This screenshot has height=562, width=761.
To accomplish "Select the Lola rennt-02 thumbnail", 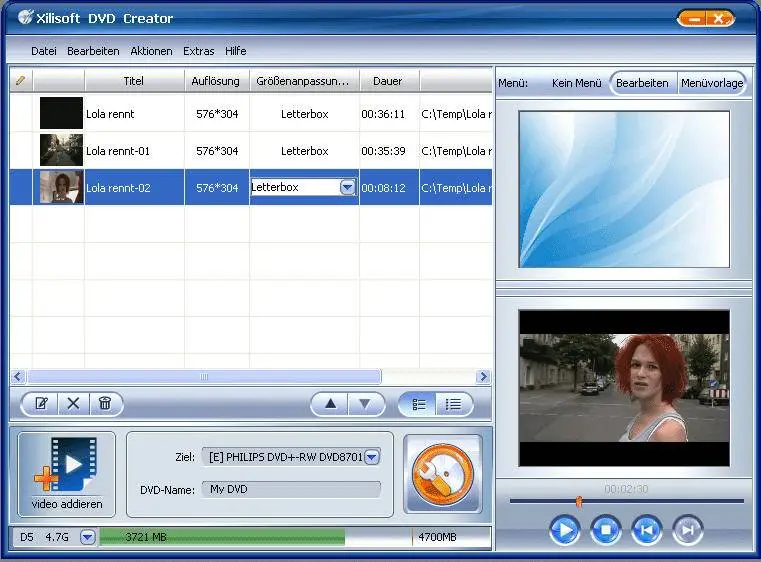I will point(61,187).
